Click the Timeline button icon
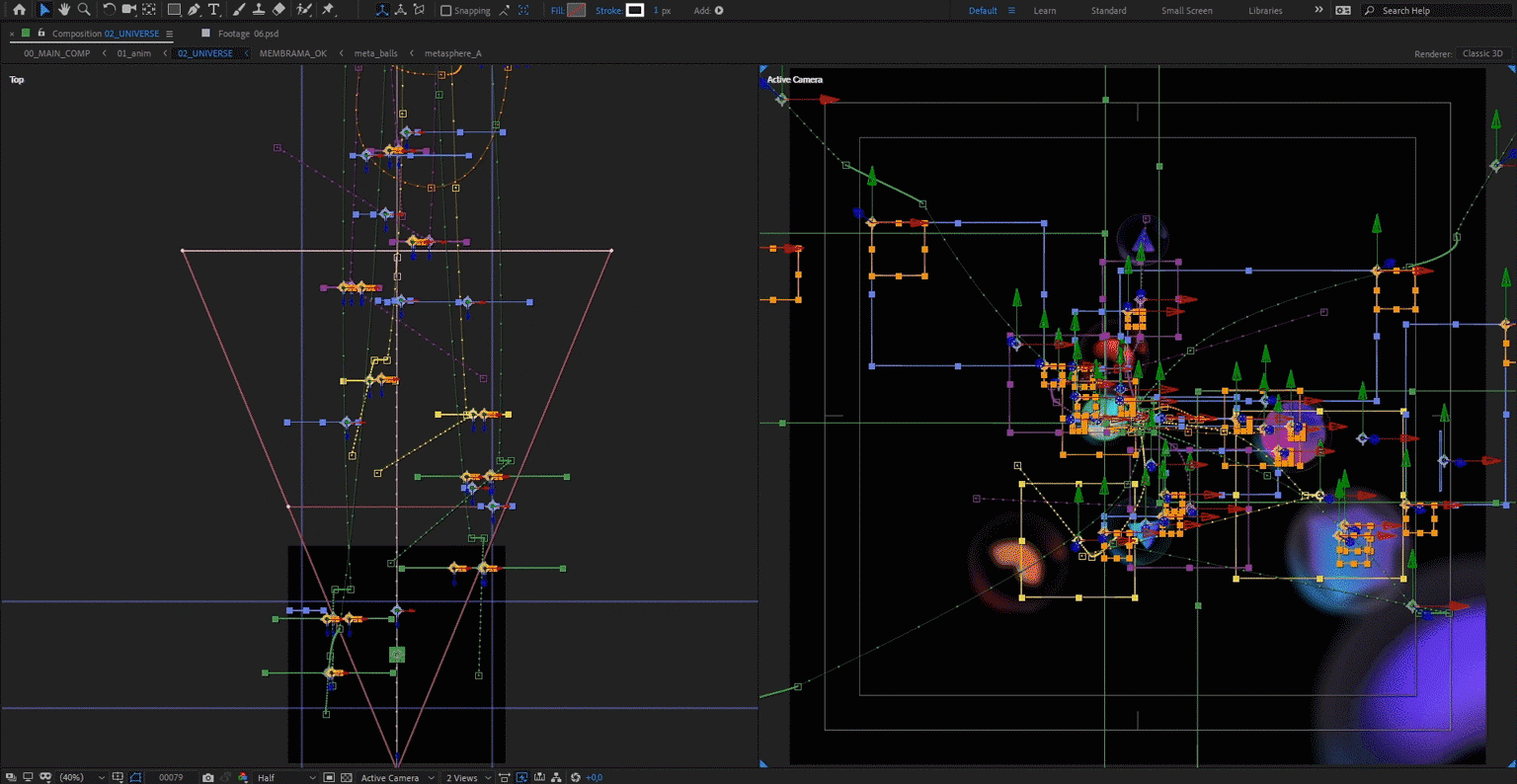Viewport: 1517px width, 784px height. [539, 777]
